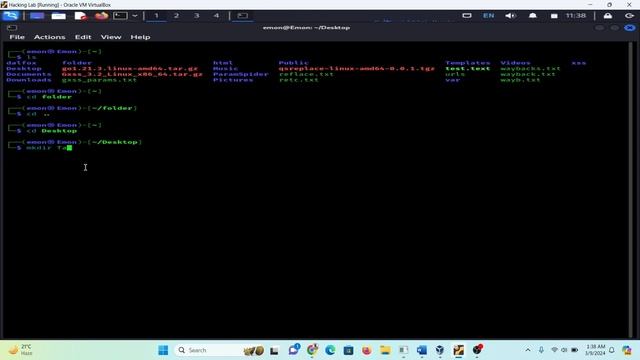This screenshot has width=640, height=360.
Task: Open the notifications bell in Kali panel
Action: (533, 16)
